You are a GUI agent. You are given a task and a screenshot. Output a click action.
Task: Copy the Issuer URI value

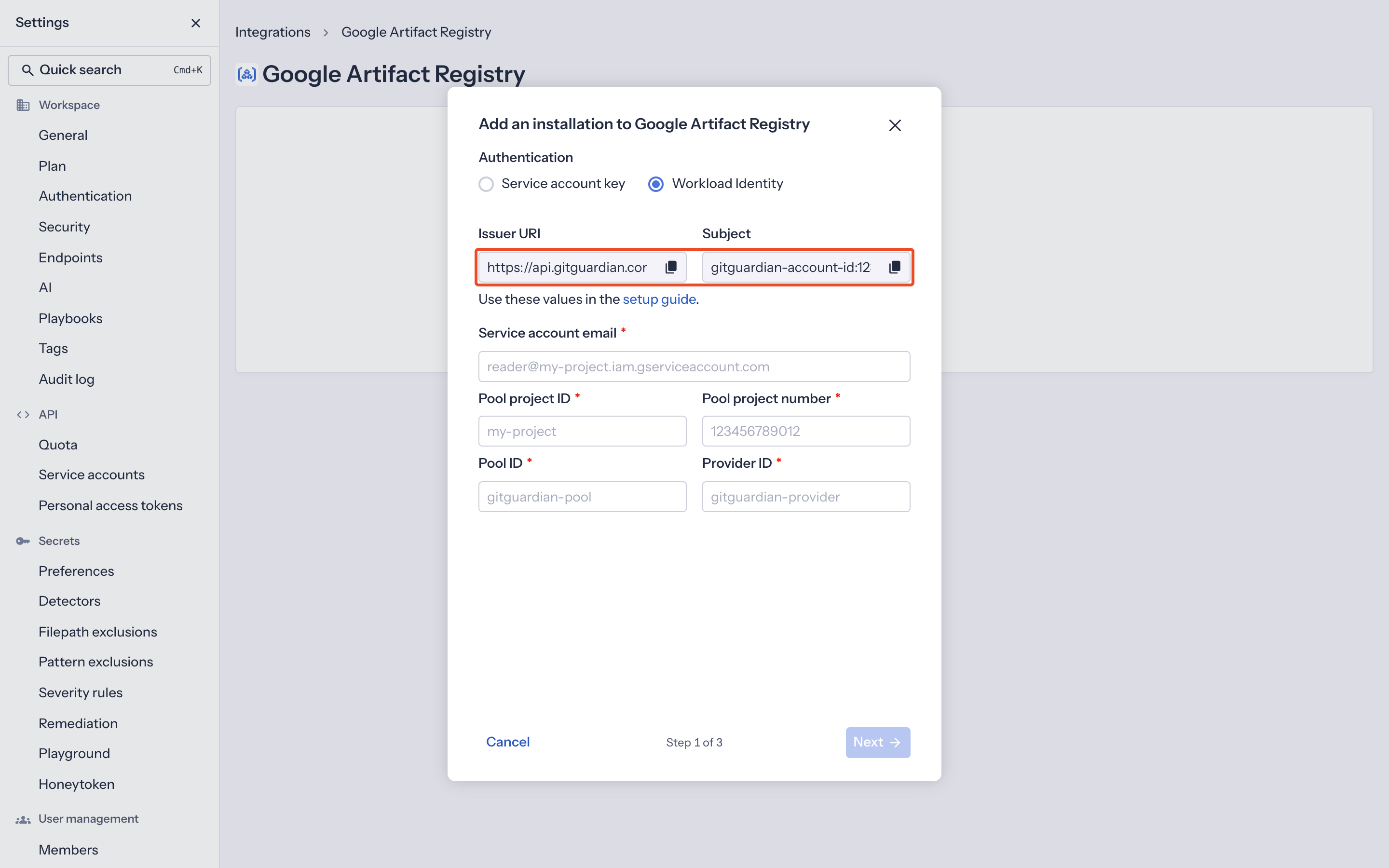tap(671, 267)
